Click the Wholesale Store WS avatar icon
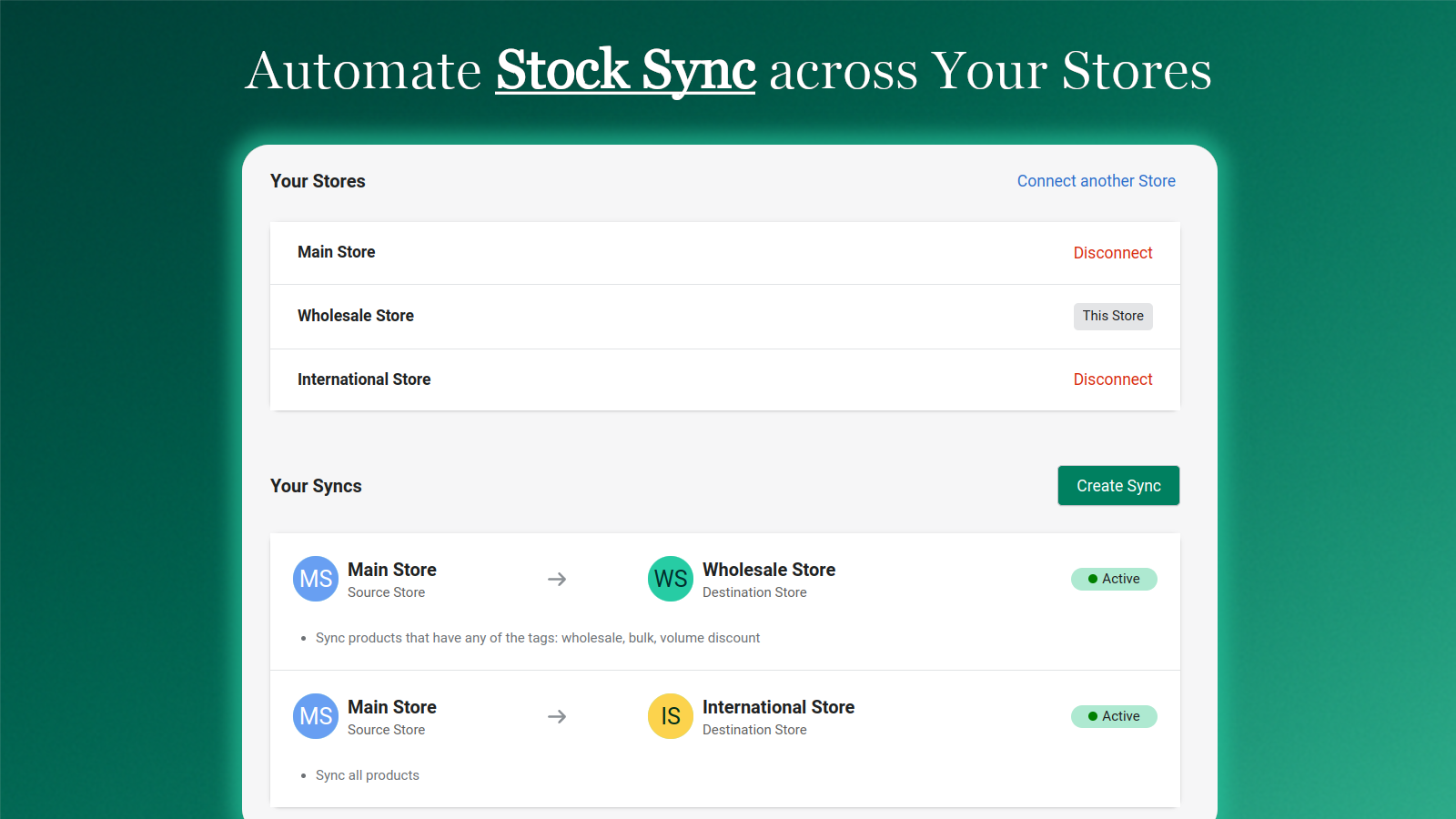The image size is (1456, 819). coord(670,579)
